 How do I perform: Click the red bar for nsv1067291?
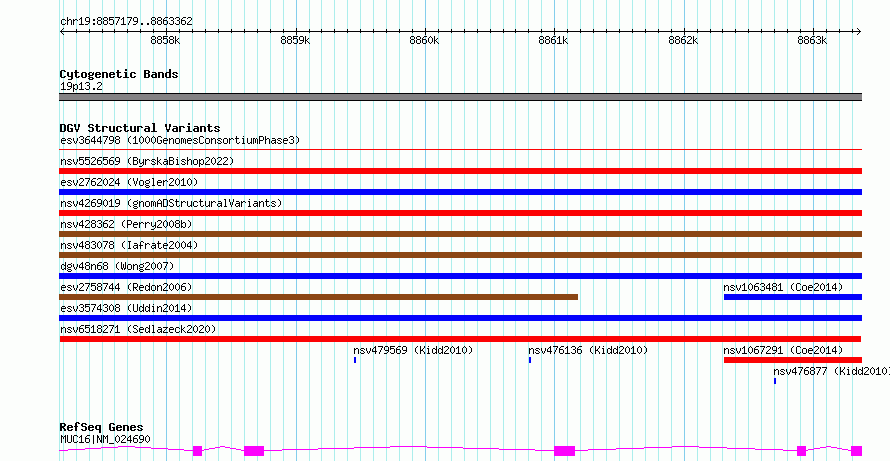[793, 360]
